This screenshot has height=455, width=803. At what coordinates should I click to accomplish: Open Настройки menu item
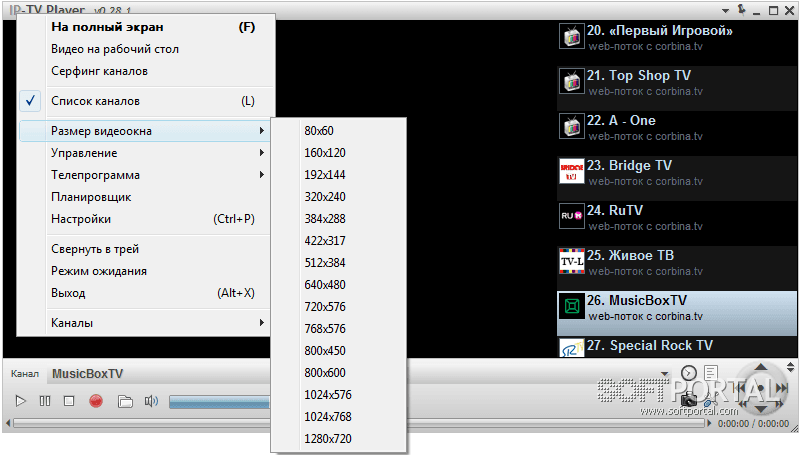coord(146,219)
